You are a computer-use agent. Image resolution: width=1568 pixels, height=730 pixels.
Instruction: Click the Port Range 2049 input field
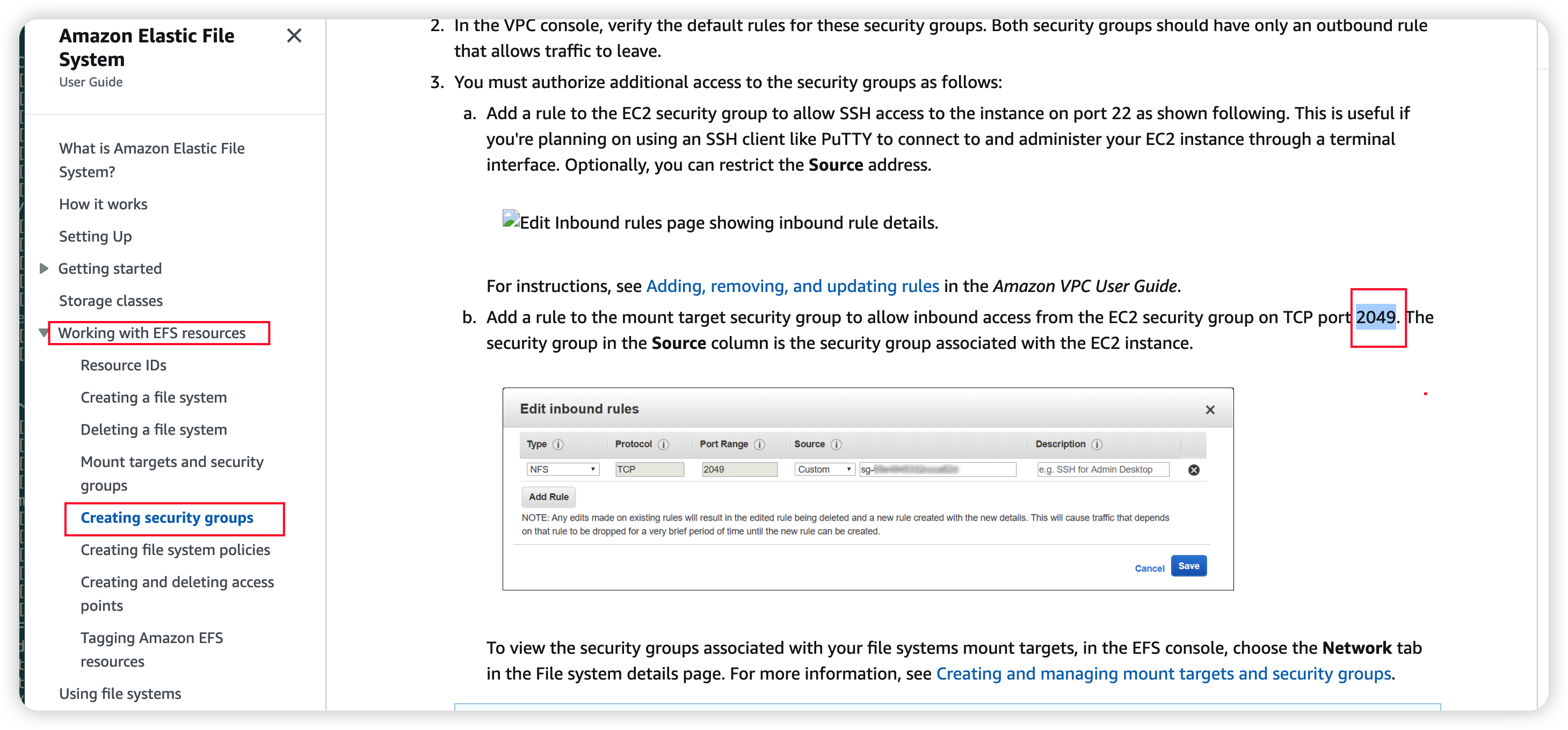coord(738,468)
